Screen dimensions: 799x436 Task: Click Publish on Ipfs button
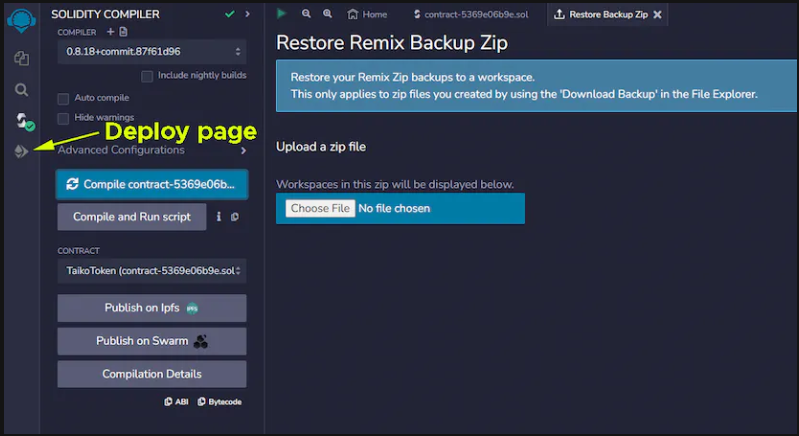(152, 308)
